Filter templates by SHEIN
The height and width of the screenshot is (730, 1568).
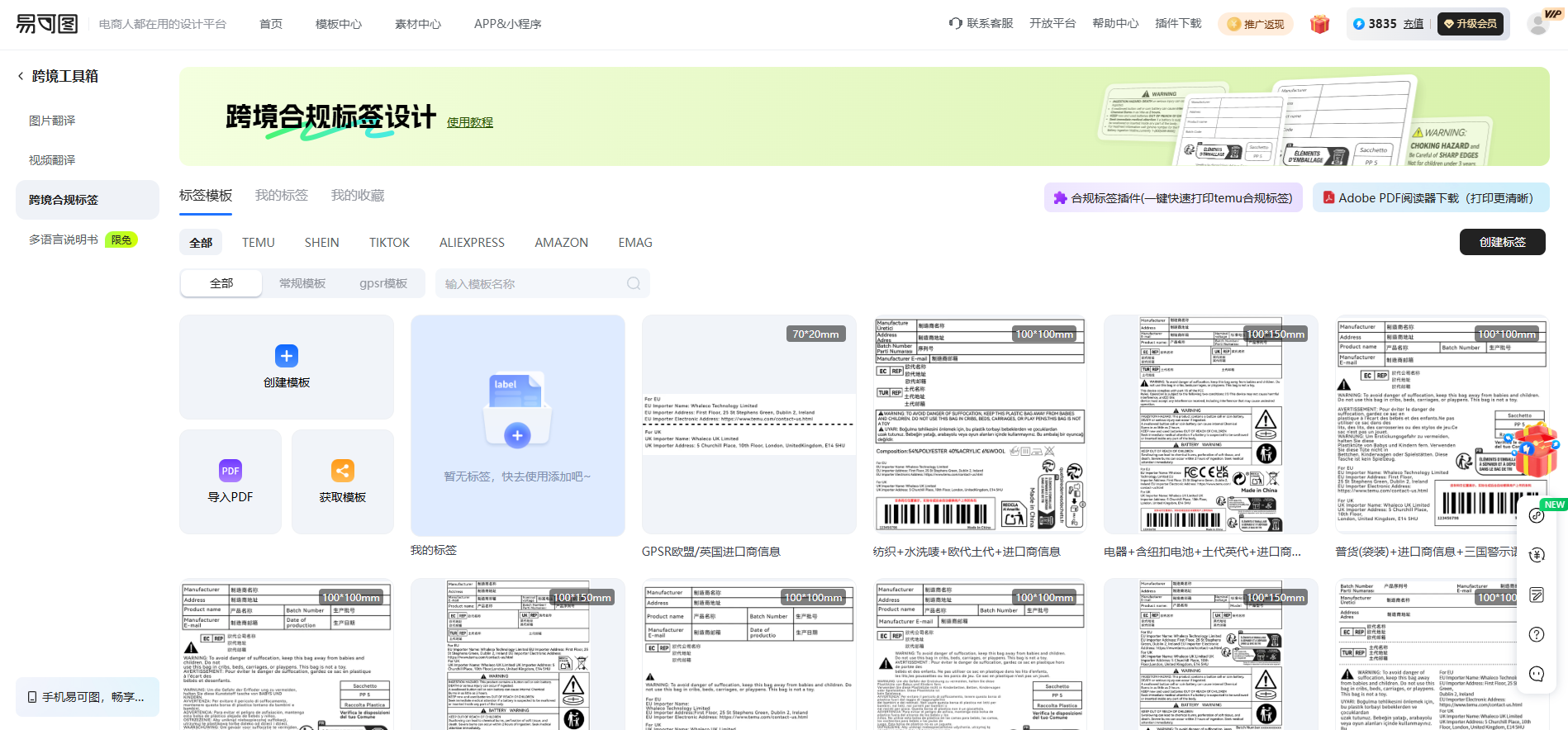point(322,243)
